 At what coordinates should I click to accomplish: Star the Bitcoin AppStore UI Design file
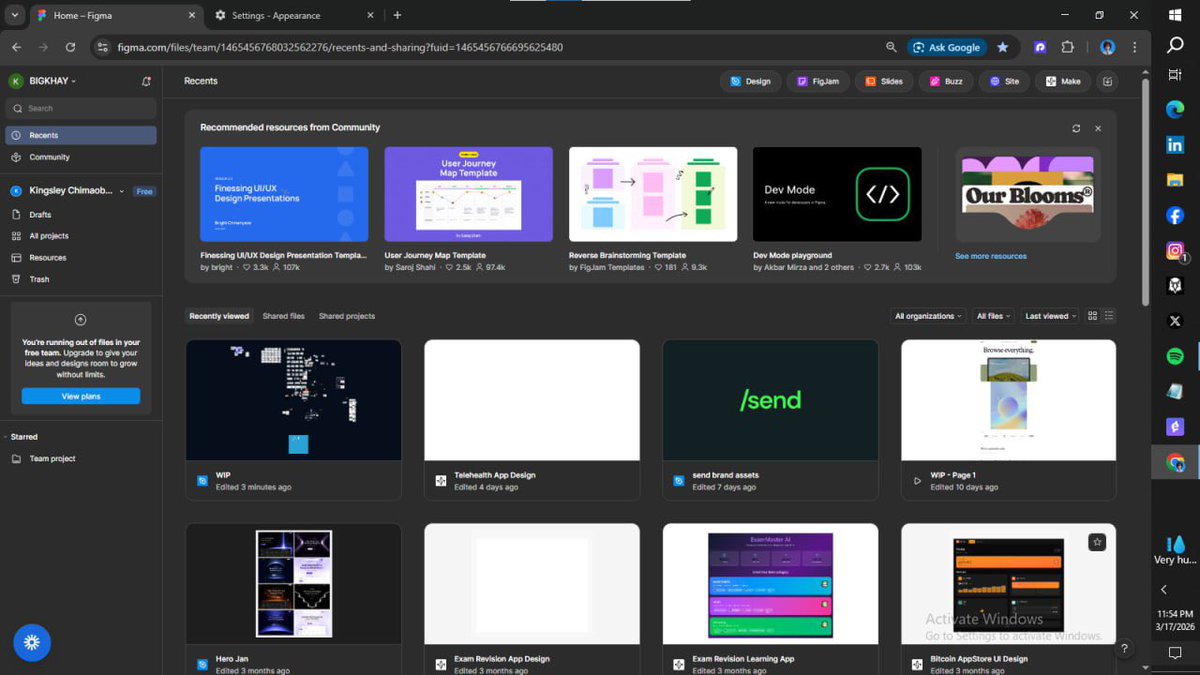[1097, 542]
